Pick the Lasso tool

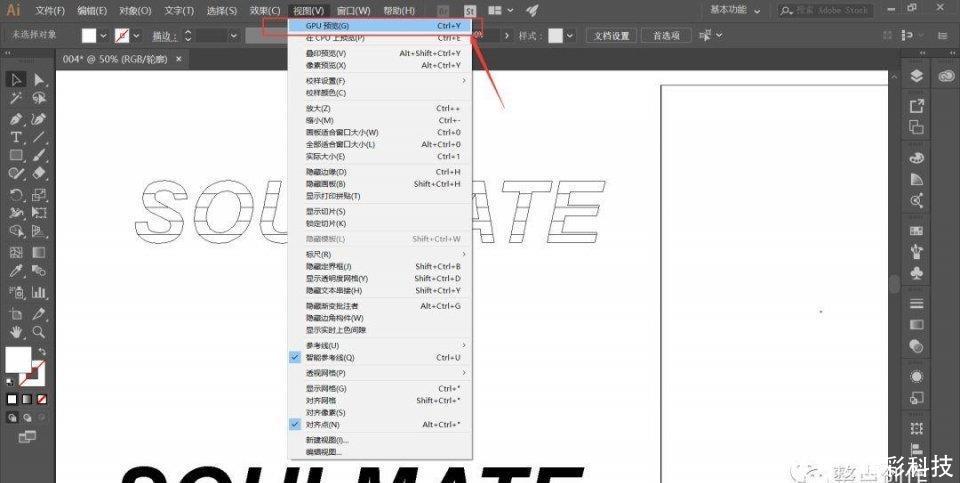[x=39, y=98]
